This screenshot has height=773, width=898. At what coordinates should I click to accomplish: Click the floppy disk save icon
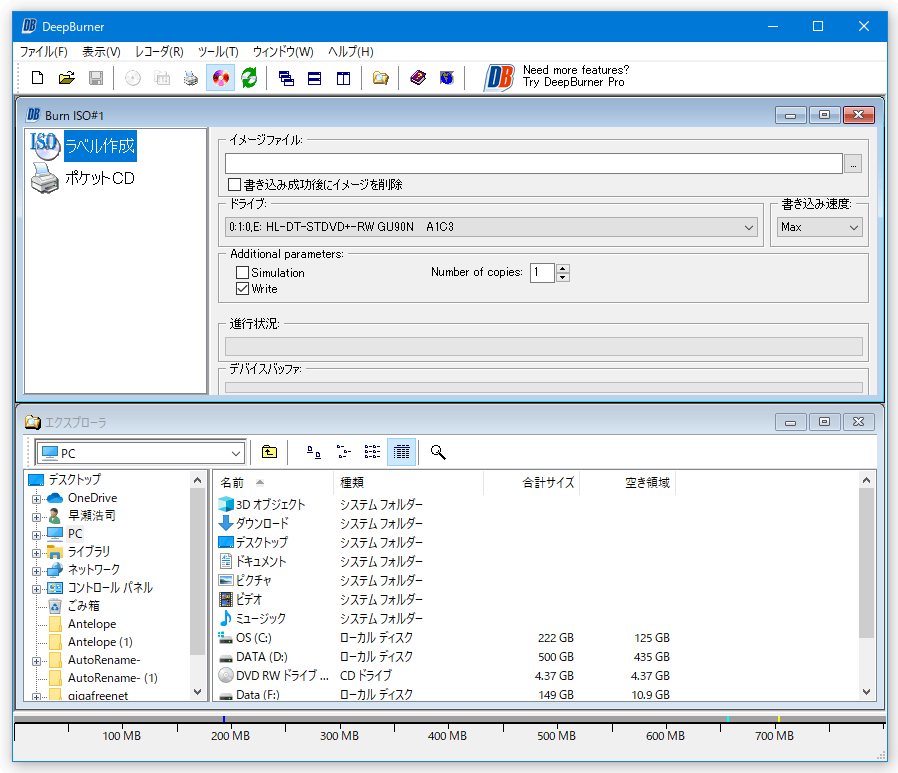[x=96, y=78]
